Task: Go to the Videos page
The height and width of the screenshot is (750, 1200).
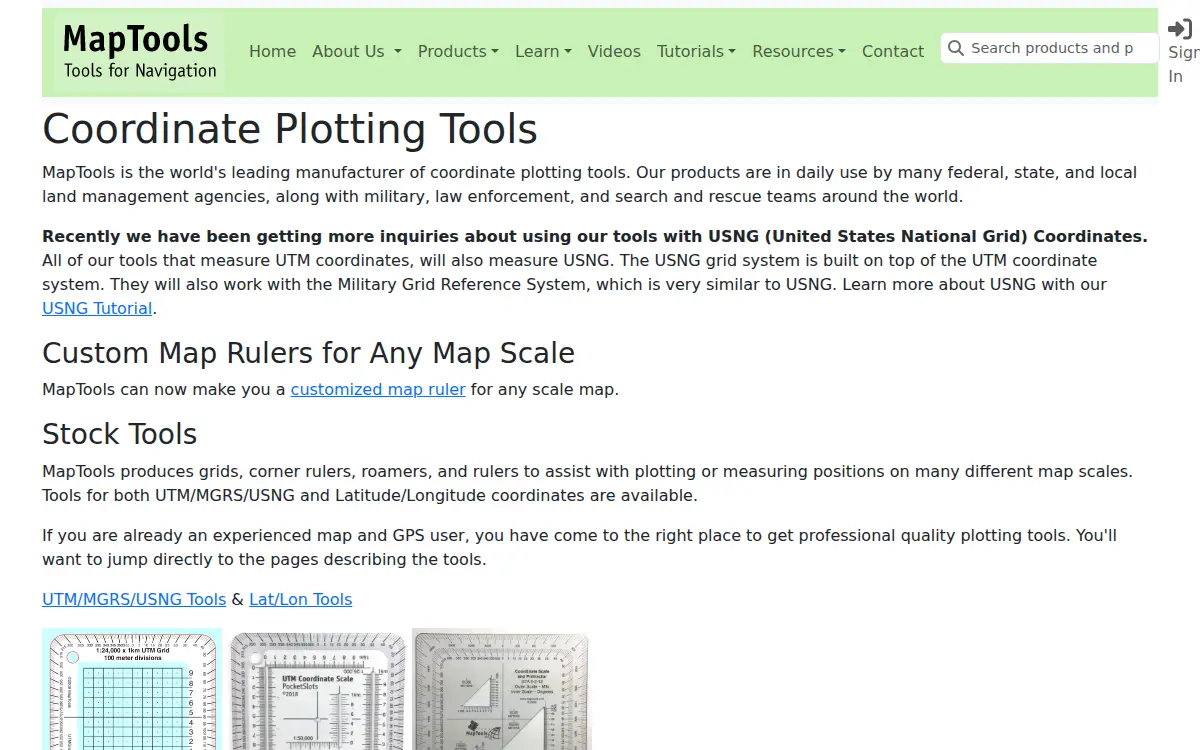Action: 614,51
